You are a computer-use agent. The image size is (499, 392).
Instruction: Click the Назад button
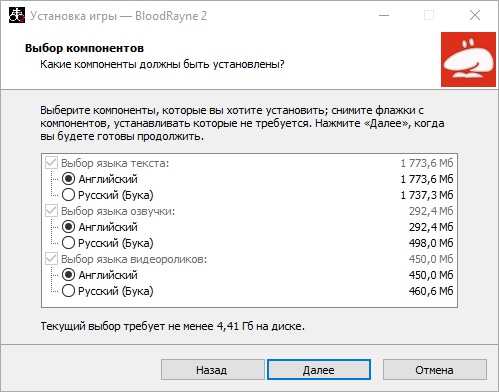213,370
